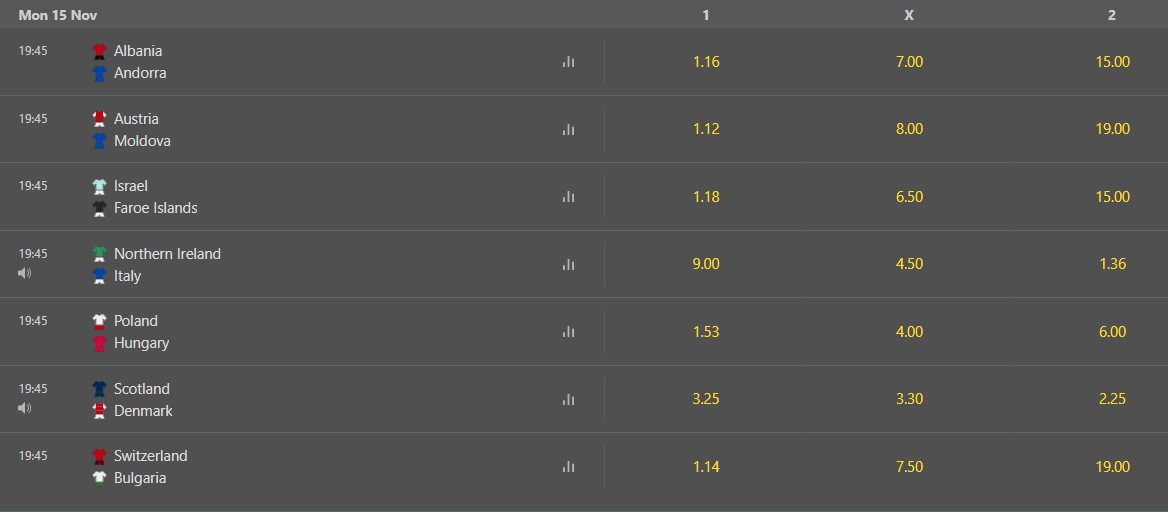This screenshot has width=1168, height=512.
Task: View stats chart for Israel vs Faroe Islands
Action: [568, 197]
